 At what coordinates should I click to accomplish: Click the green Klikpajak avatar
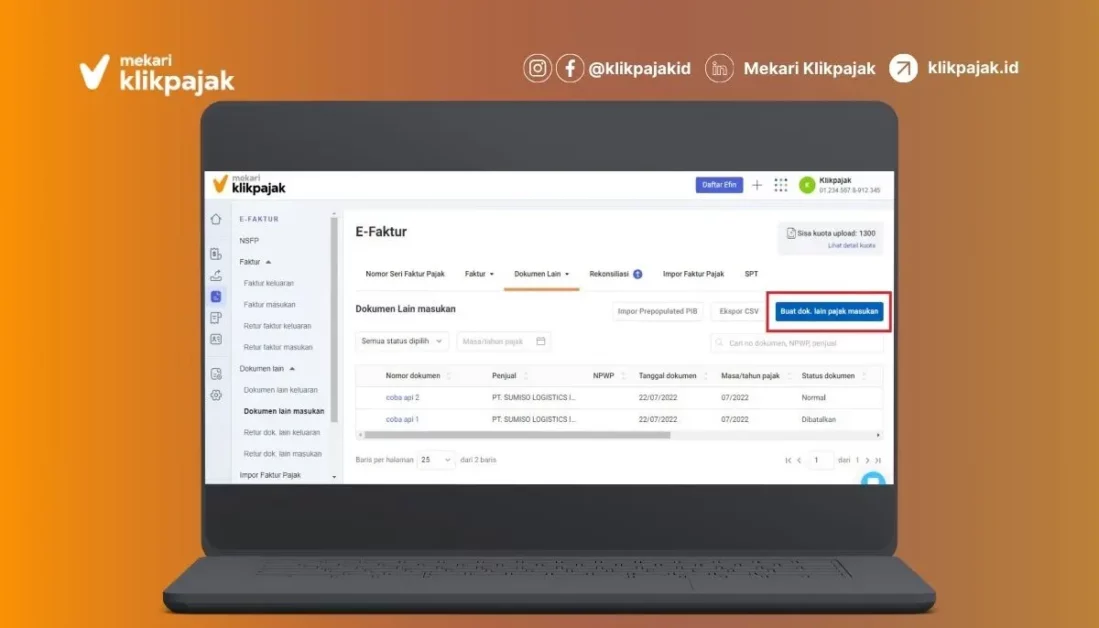coord(807,185)
